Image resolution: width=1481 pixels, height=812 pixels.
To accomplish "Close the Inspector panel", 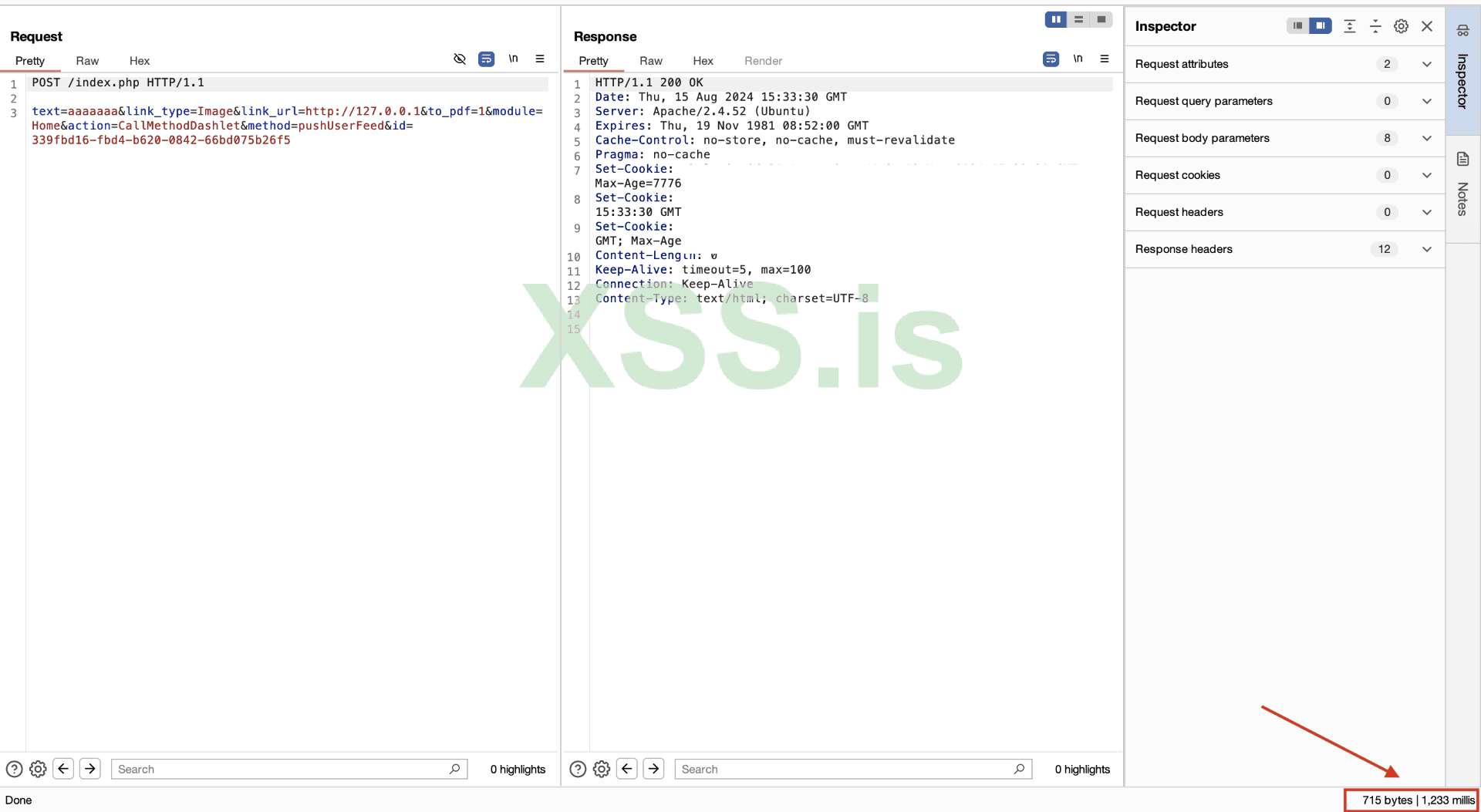I will tap(1427, 26).
